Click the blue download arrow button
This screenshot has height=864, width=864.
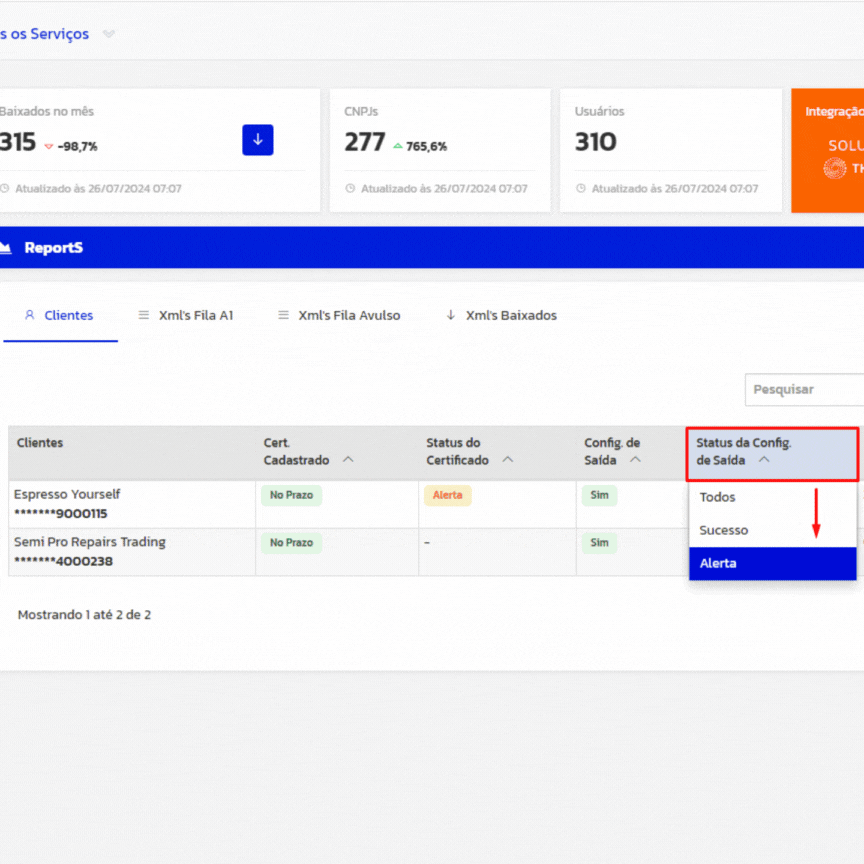point(257,140)
